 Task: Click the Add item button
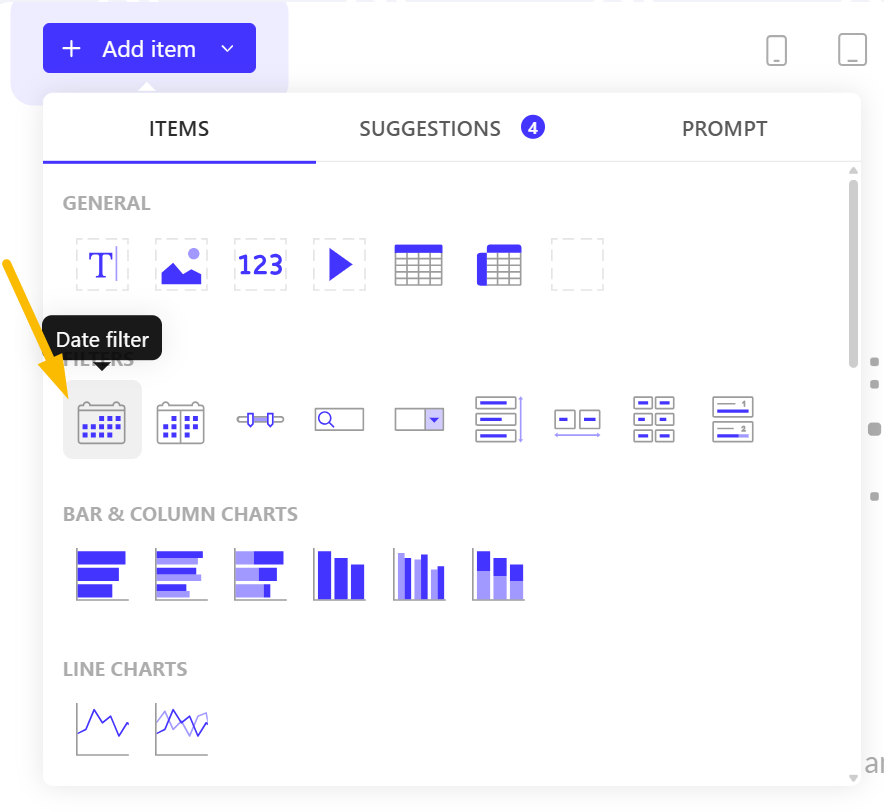coord(149,48)
